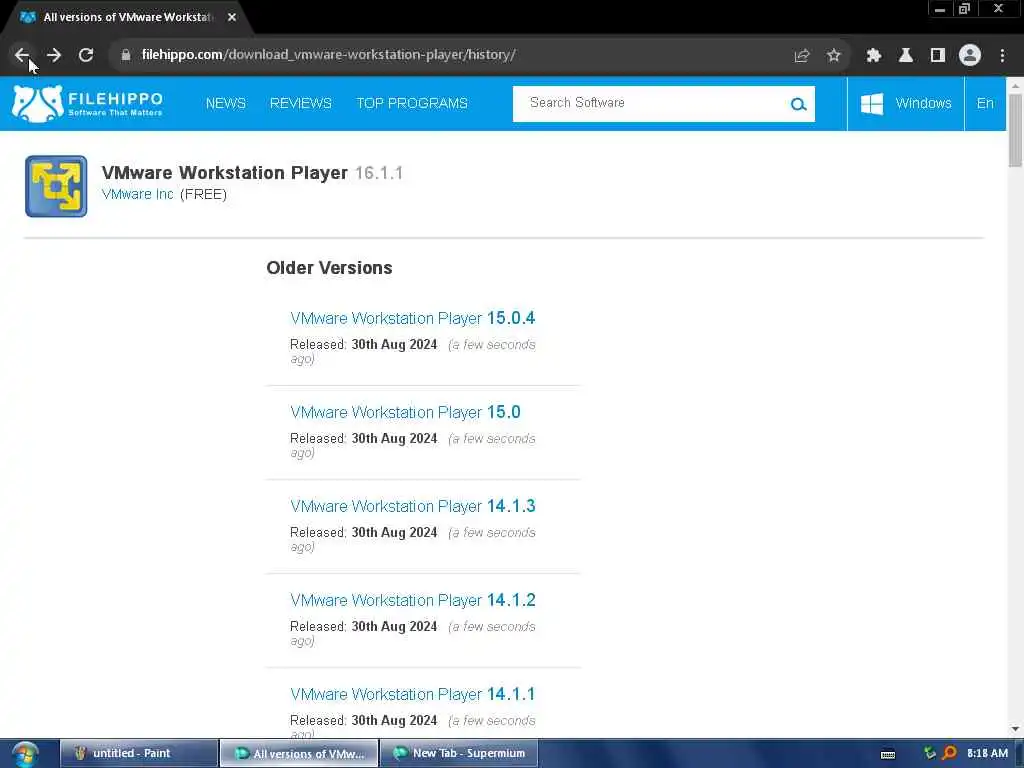Open the profile avatar icon
The image size is (1024, 768).
970,55
